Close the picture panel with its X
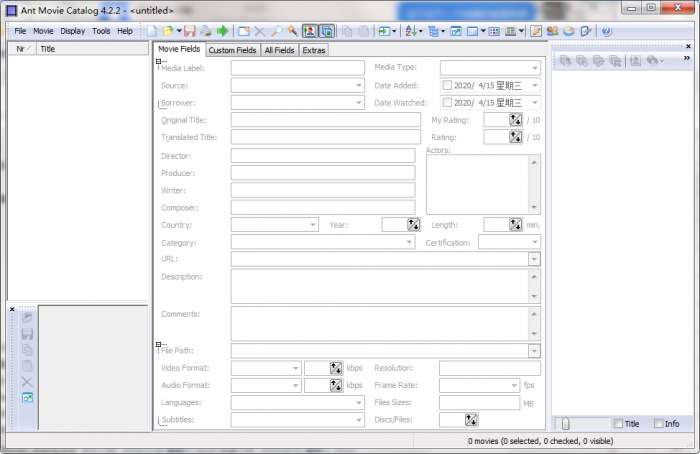700x454 pixels. [12, 309]
